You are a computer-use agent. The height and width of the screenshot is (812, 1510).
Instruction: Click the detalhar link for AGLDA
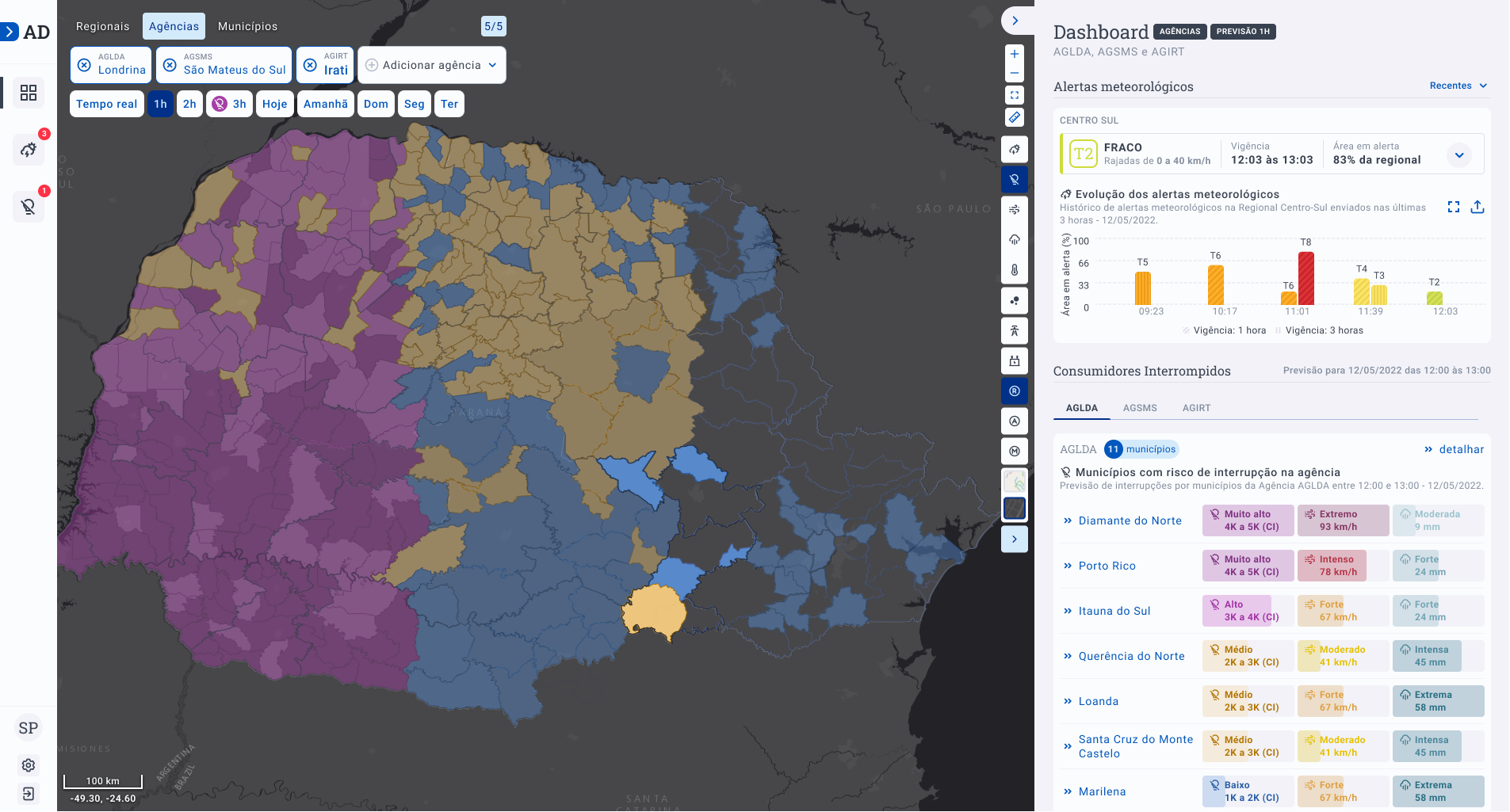point(1454,449)
